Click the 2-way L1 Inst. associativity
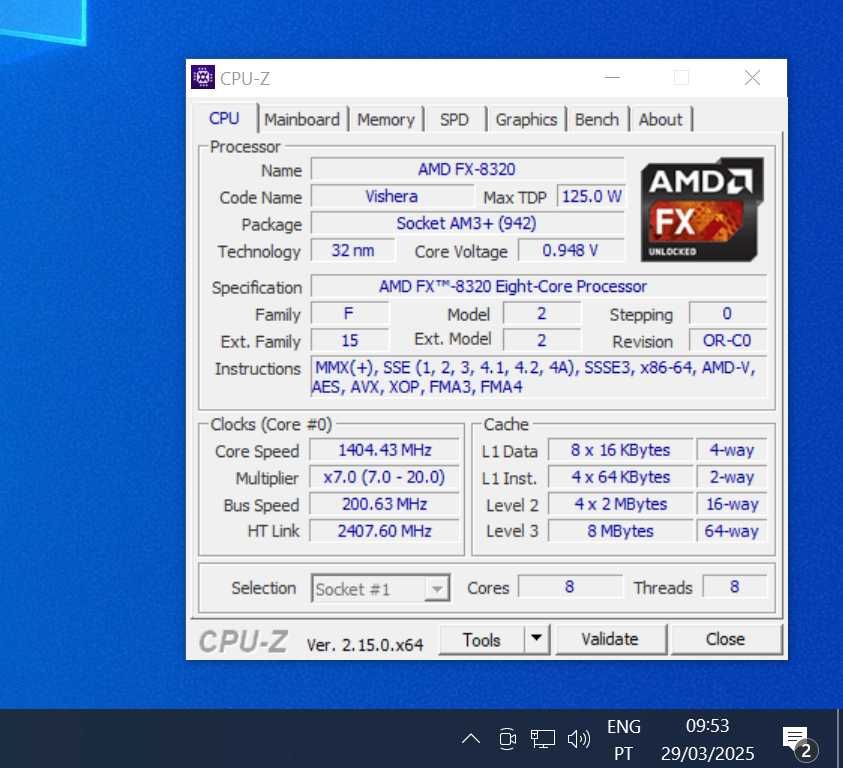Image resolution: width=843 pixels, height=768 pixels. [x=732, y=477]
